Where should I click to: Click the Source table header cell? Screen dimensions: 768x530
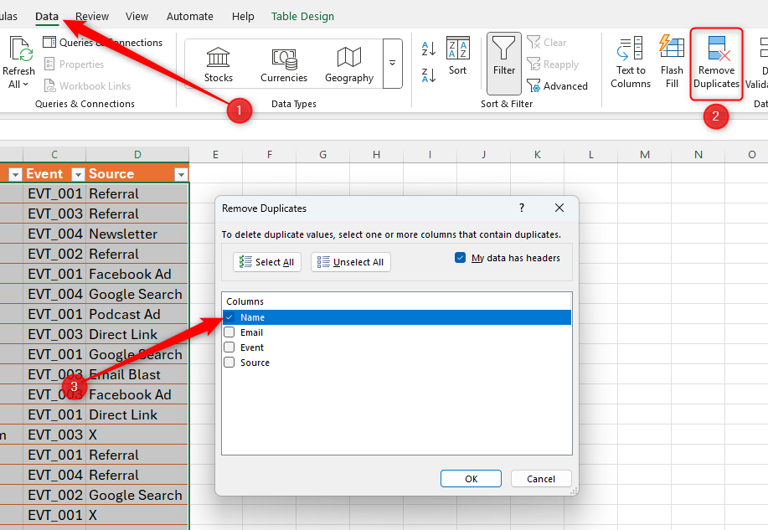click(x=137, y=174)
